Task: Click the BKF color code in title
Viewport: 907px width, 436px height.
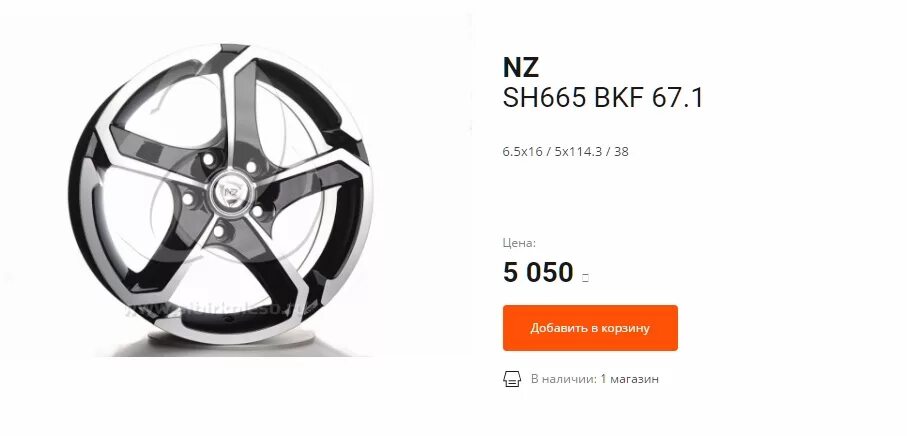Action: pyautogui.click(x=619, y=98)
